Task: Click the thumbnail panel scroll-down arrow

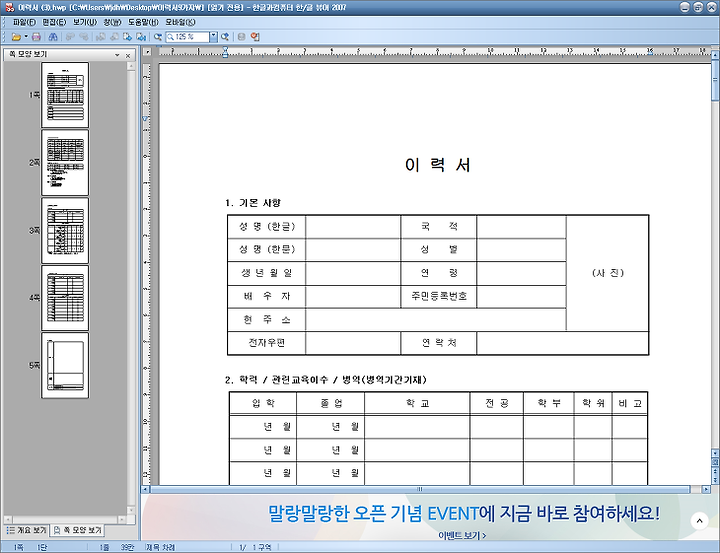Action: 131,510
